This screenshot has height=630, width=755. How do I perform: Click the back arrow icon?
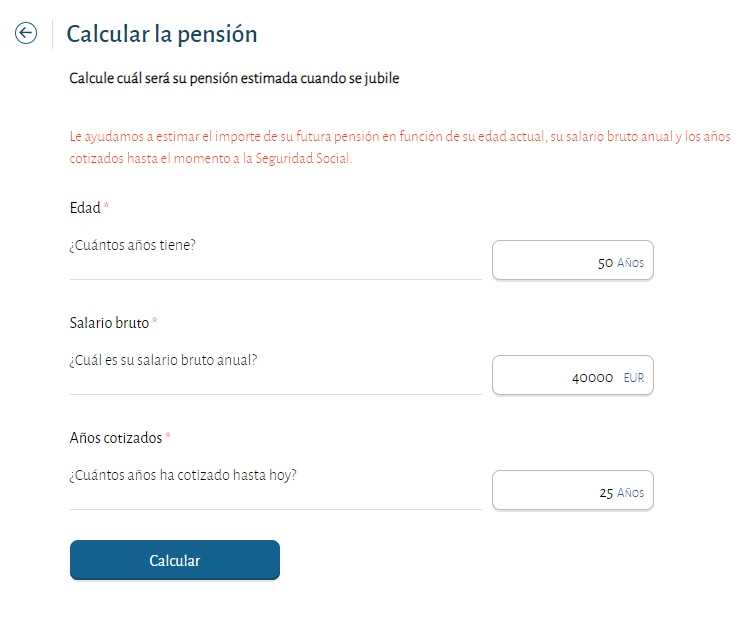pos(26,34)
